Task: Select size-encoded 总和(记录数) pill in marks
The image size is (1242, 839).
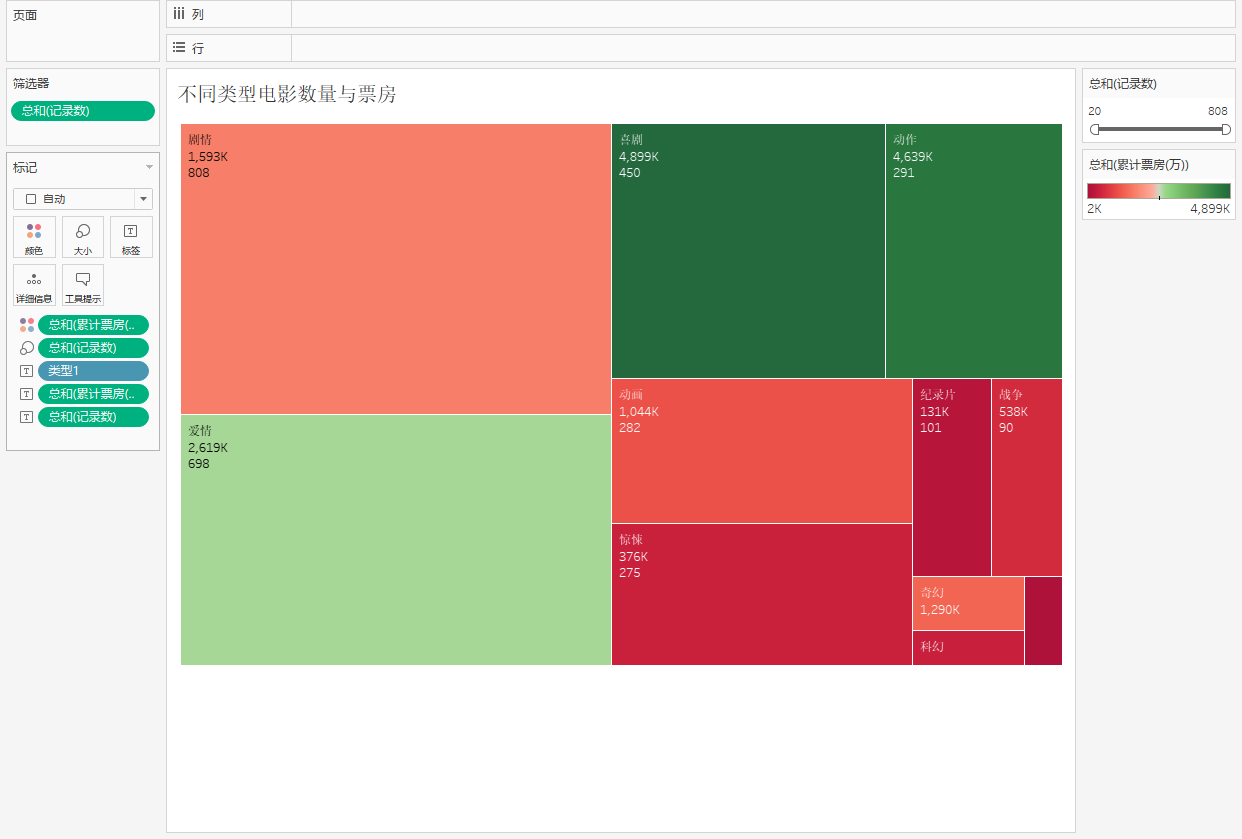Action: pyautogui.click(x=93, y=348)
